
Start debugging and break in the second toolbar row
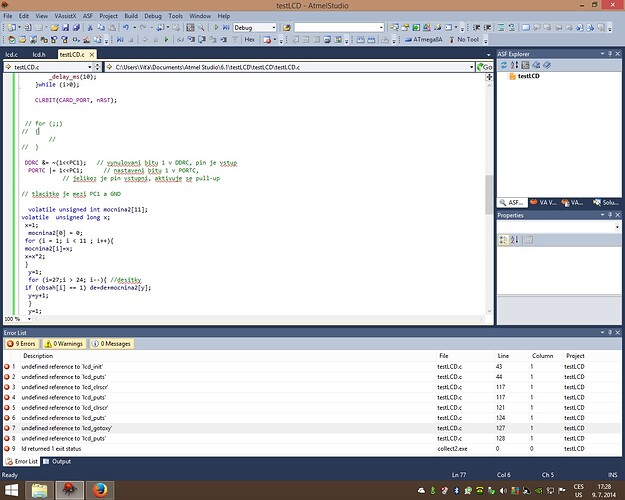tap(120, 39)
